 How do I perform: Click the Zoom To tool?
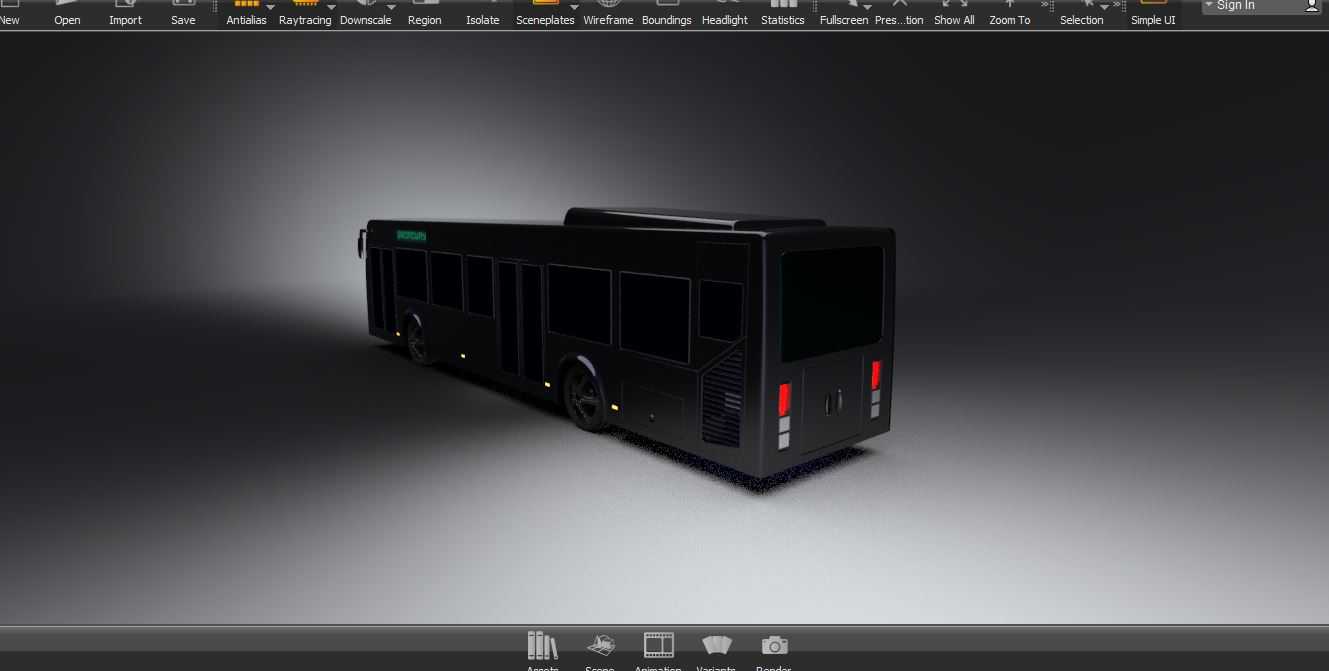pos(1009,13)
